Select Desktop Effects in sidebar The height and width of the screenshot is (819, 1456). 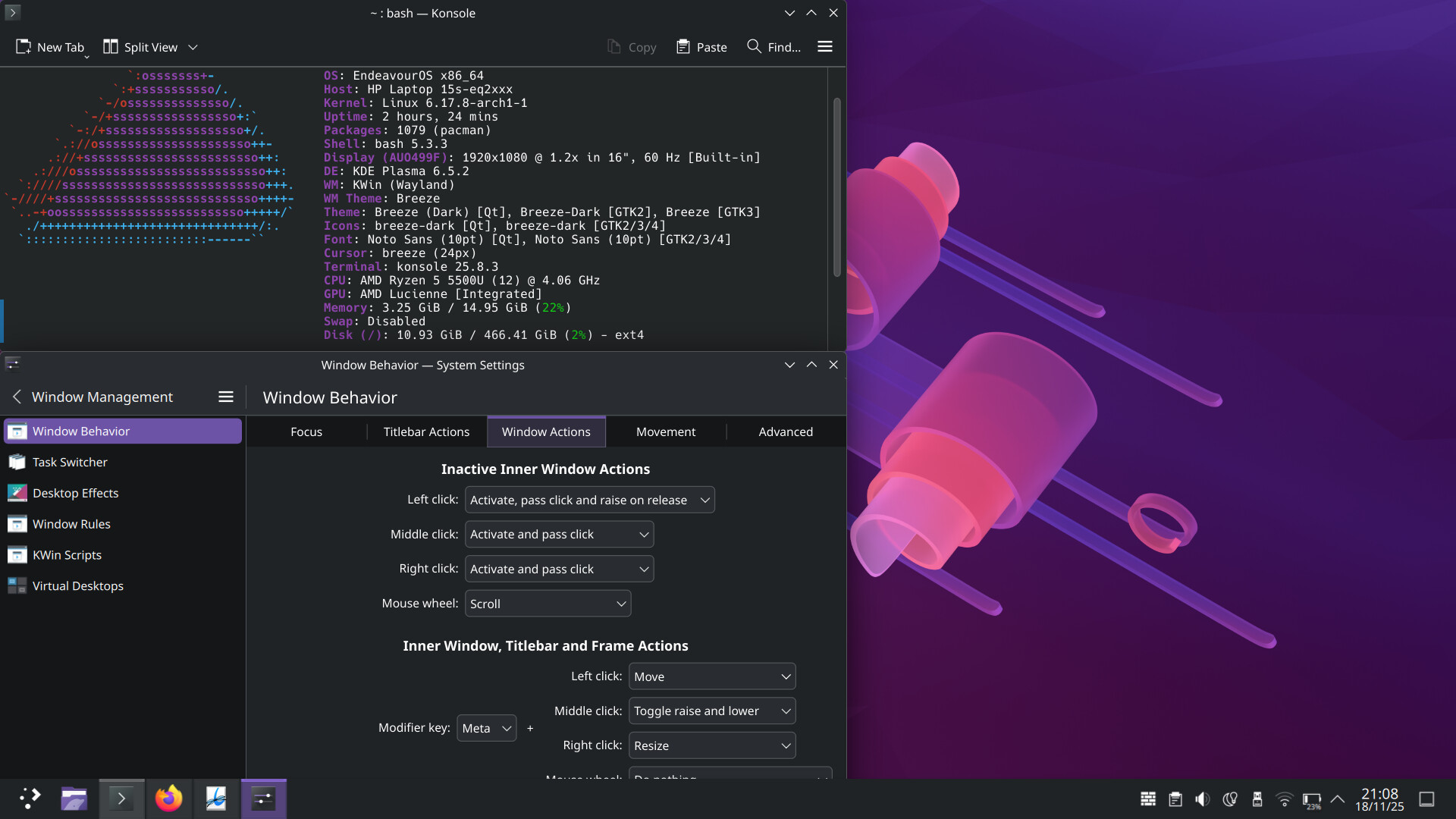tap(75, 493)
